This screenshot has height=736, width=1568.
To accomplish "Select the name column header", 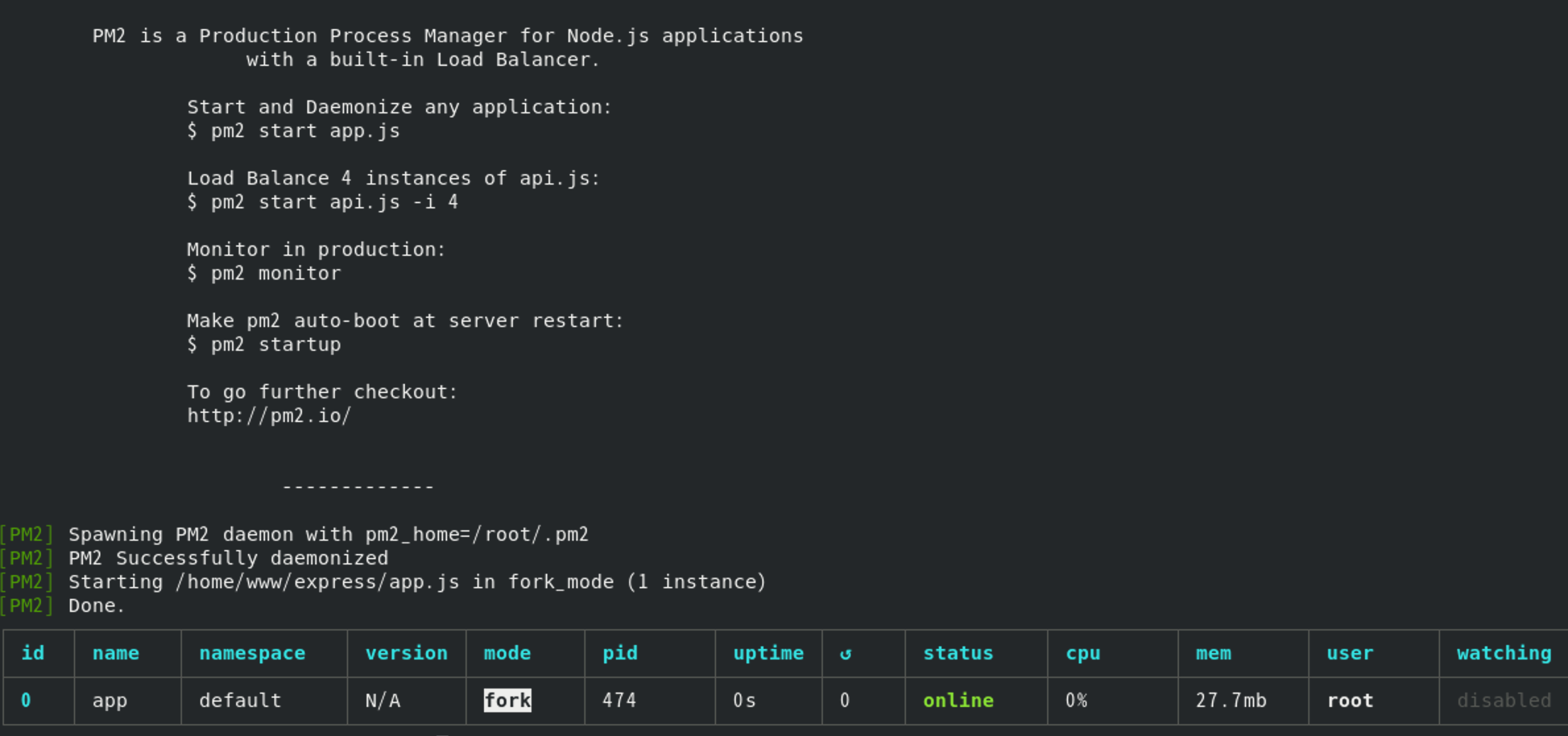I will pos(116,654).
